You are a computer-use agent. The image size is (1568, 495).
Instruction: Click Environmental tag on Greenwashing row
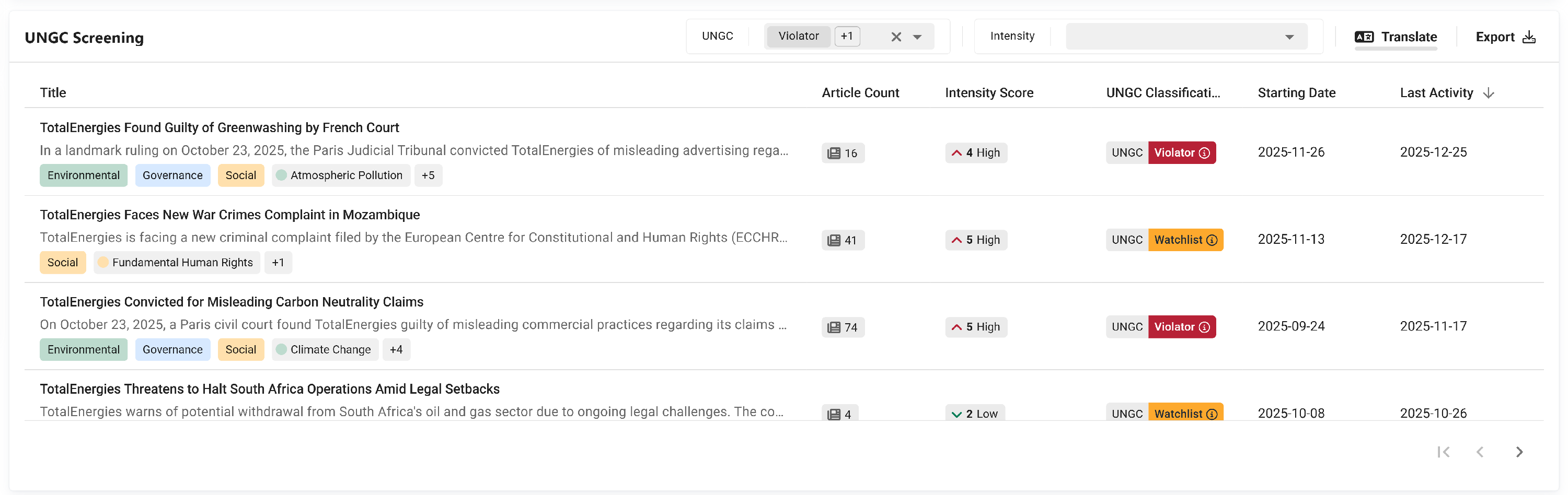84,175
